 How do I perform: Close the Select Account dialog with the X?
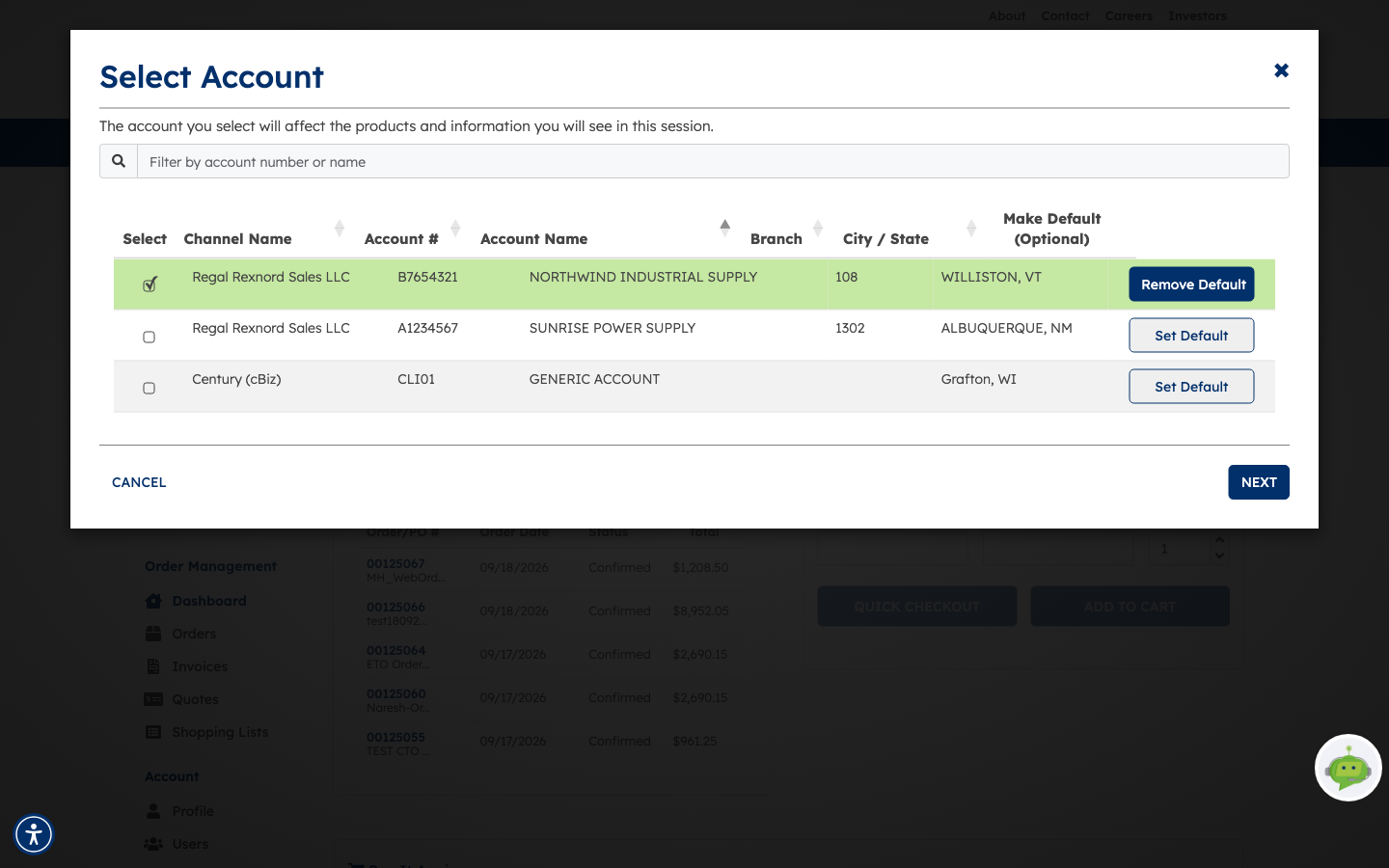(1281, 70)
